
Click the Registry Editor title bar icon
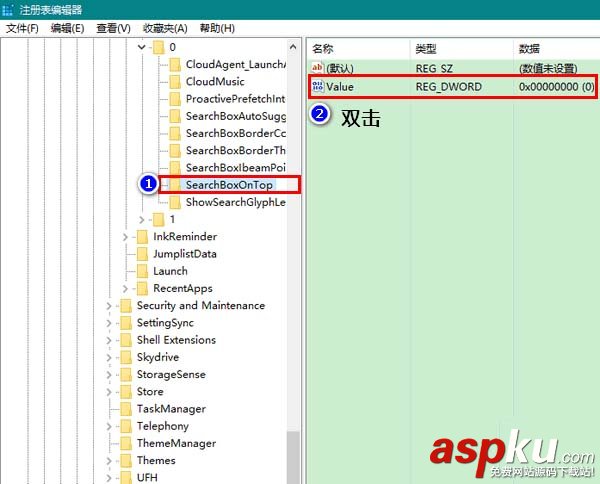tap(7, 10)
